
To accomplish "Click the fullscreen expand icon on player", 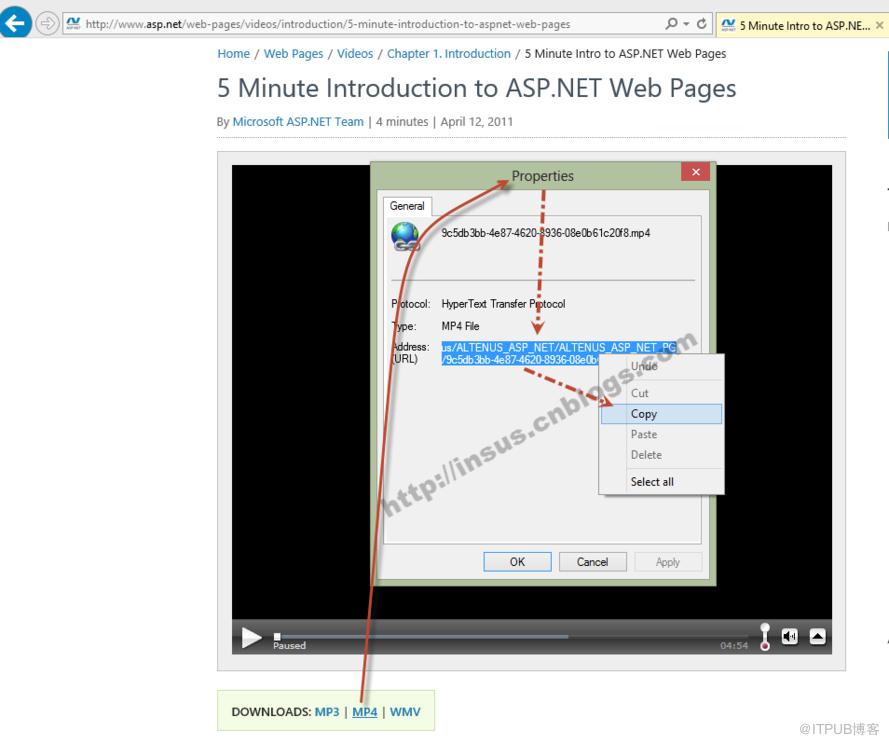I will coord(817,636).
